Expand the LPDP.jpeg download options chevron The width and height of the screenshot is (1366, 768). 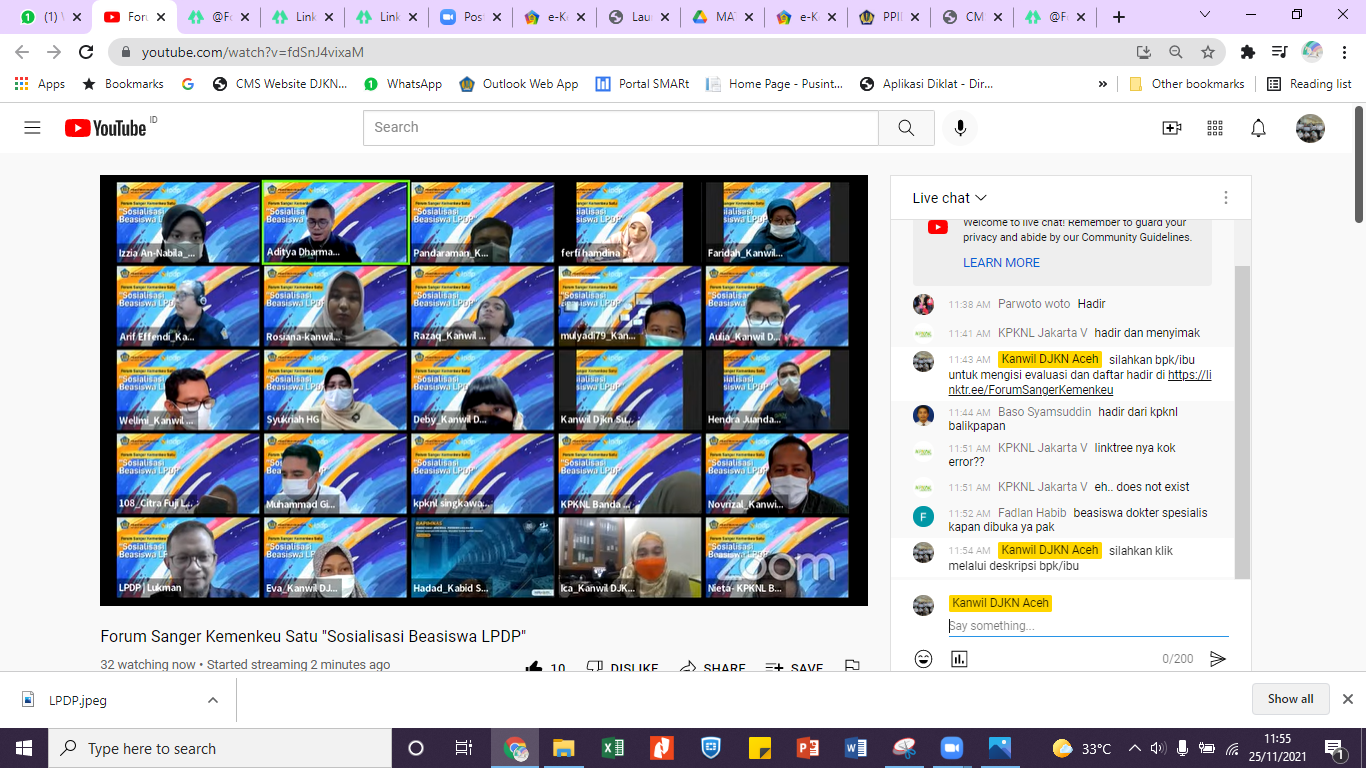click(x=213, y=700)
